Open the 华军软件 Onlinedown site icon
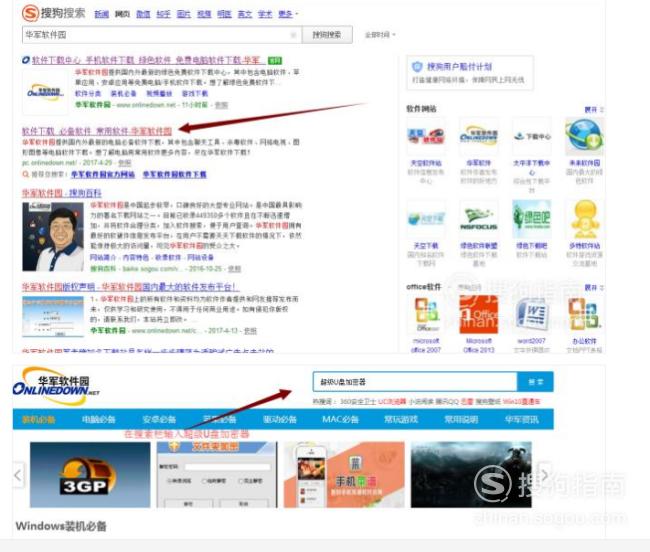 click(478, 136)
